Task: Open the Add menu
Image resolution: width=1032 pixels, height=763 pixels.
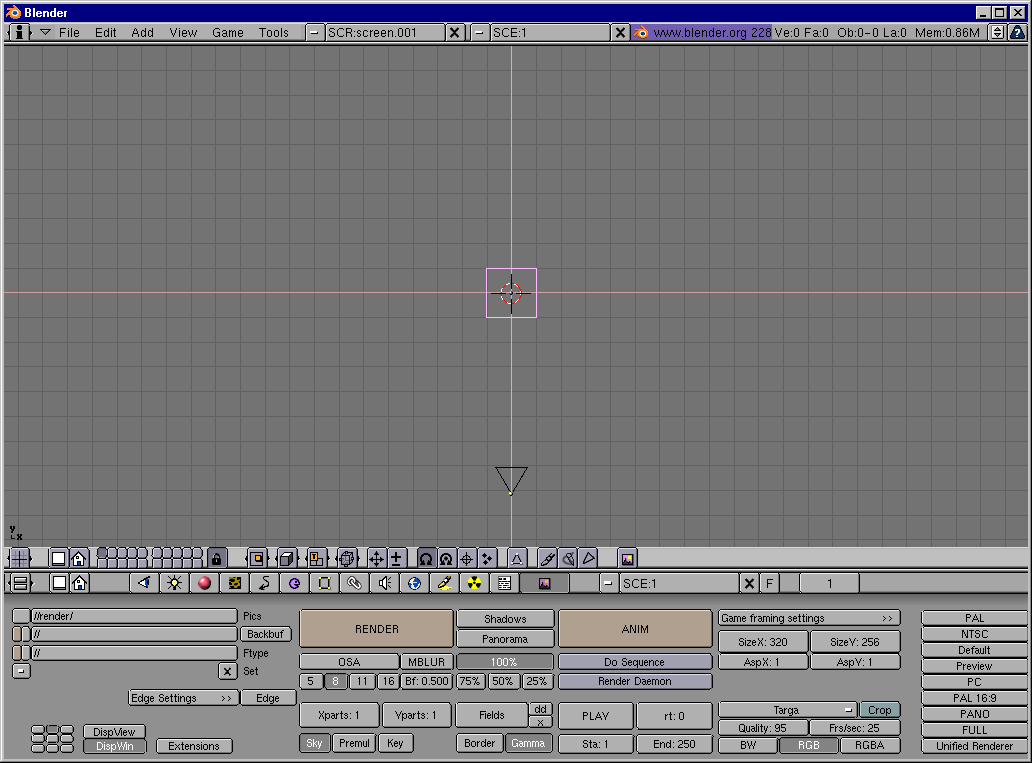Action: (x=142, y=32)
